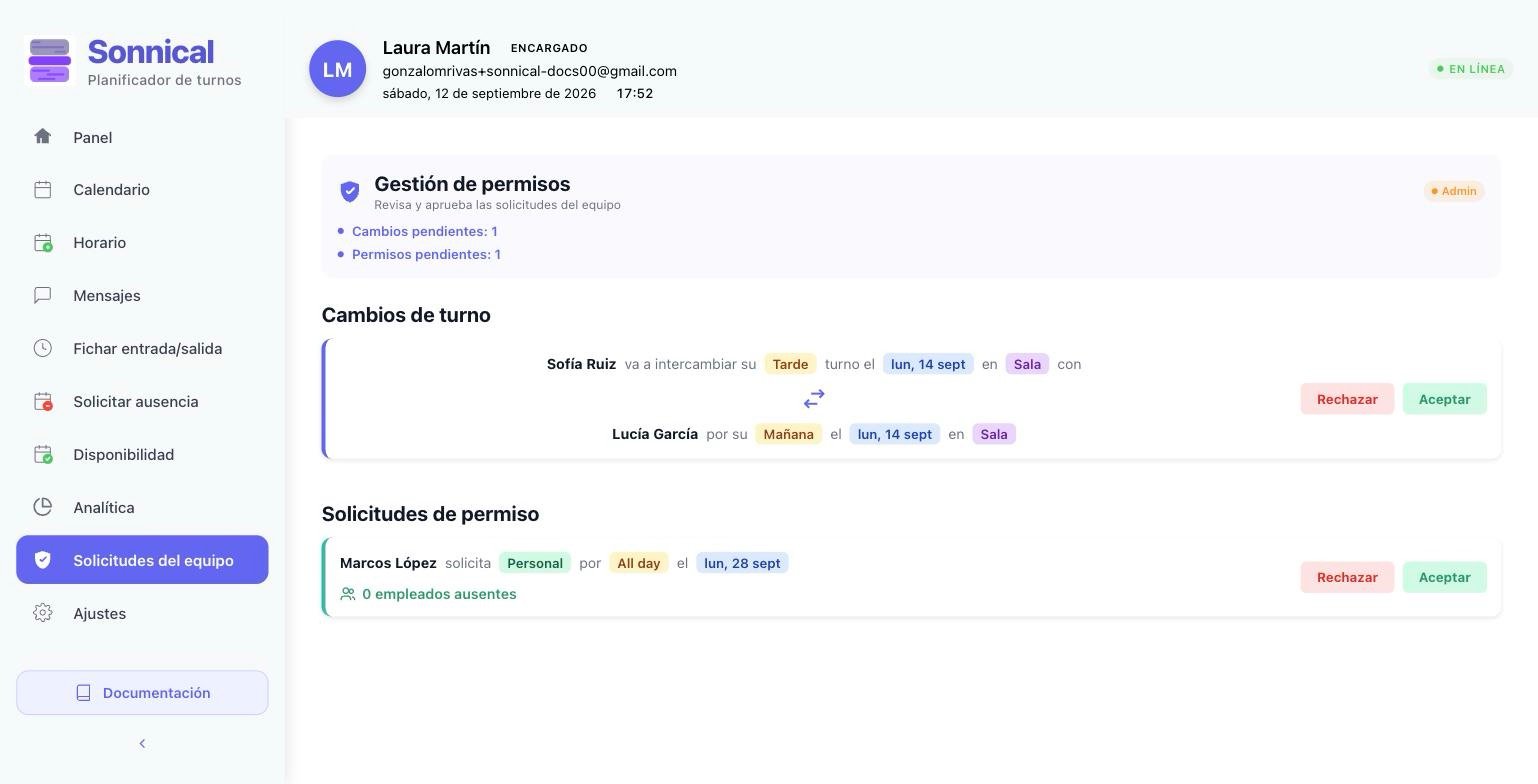Click the email address under Laura Martín

click(x=529, y=71)
